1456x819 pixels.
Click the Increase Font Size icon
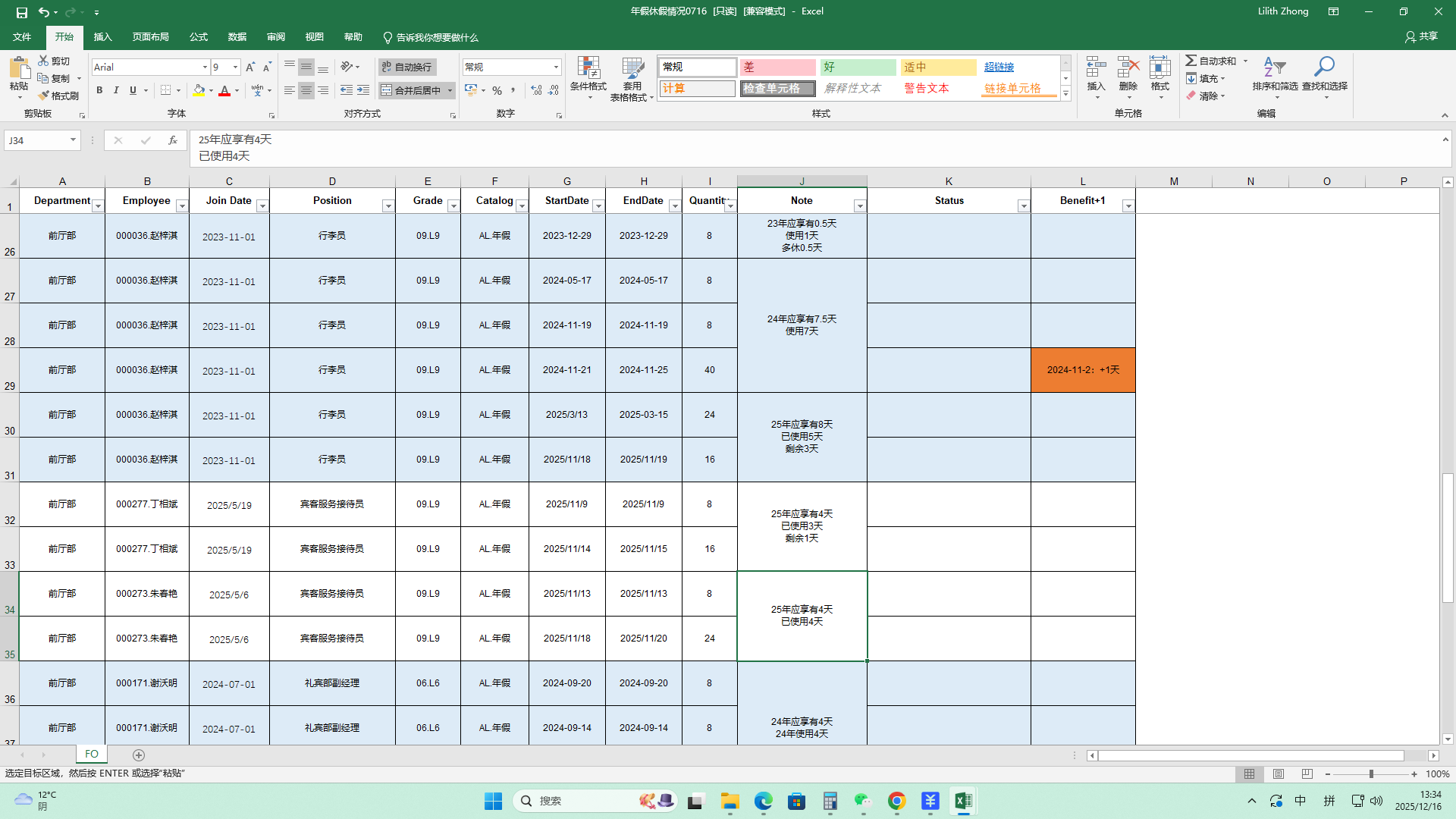[x=250, y=67]
